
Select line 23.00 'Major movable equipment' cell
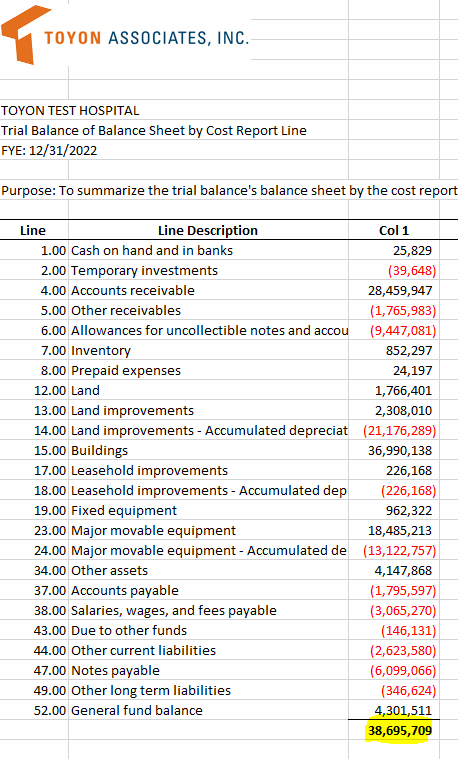click(x=208, y=531)
